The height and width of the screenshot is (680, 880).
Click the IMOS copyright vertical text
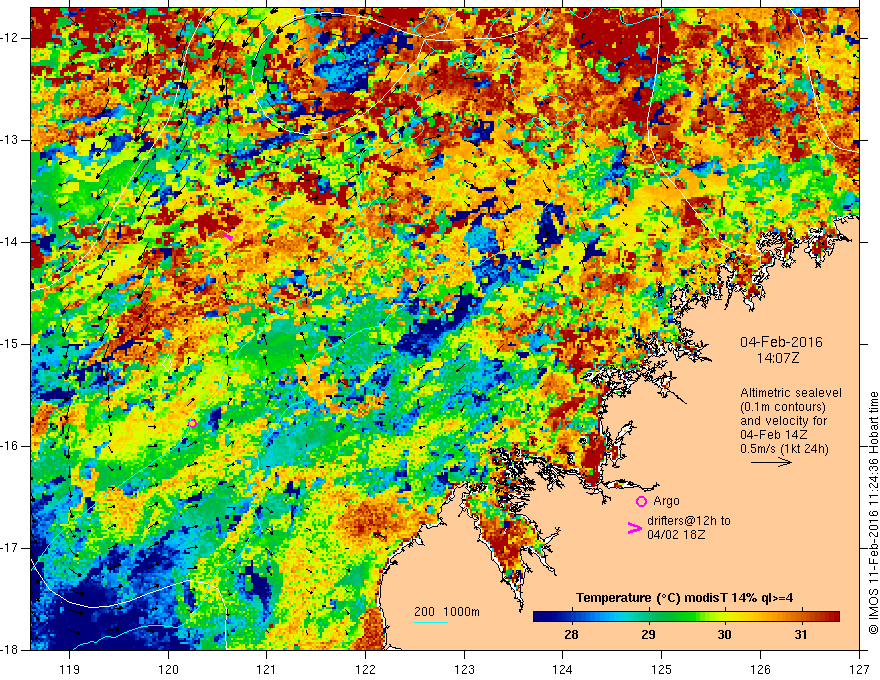coord(873,513)
